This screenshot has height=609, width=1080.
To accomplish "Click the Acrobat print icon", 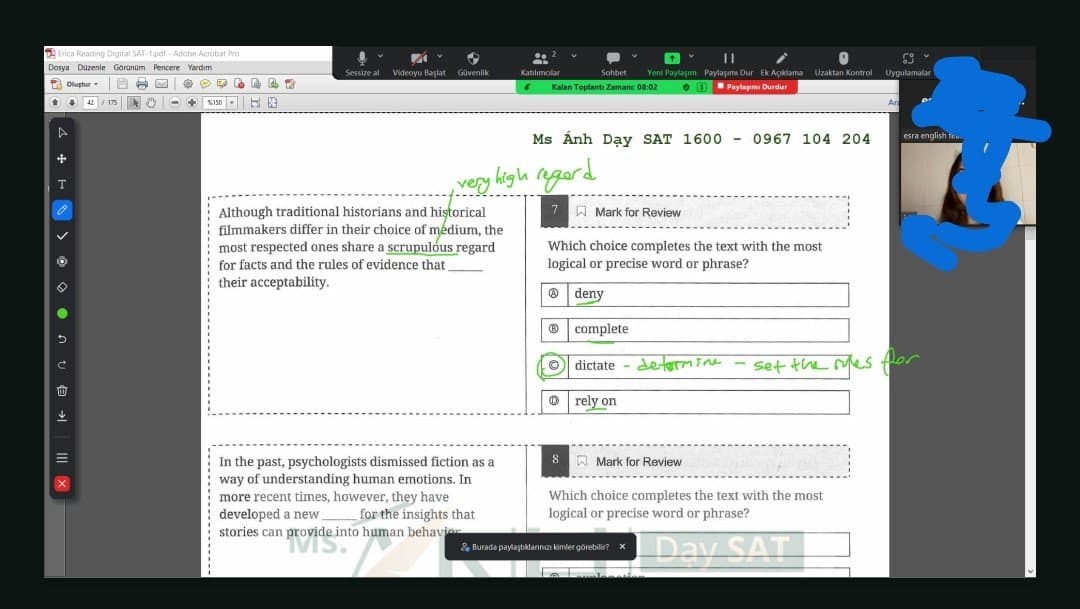I will click(x=142, y=84).
